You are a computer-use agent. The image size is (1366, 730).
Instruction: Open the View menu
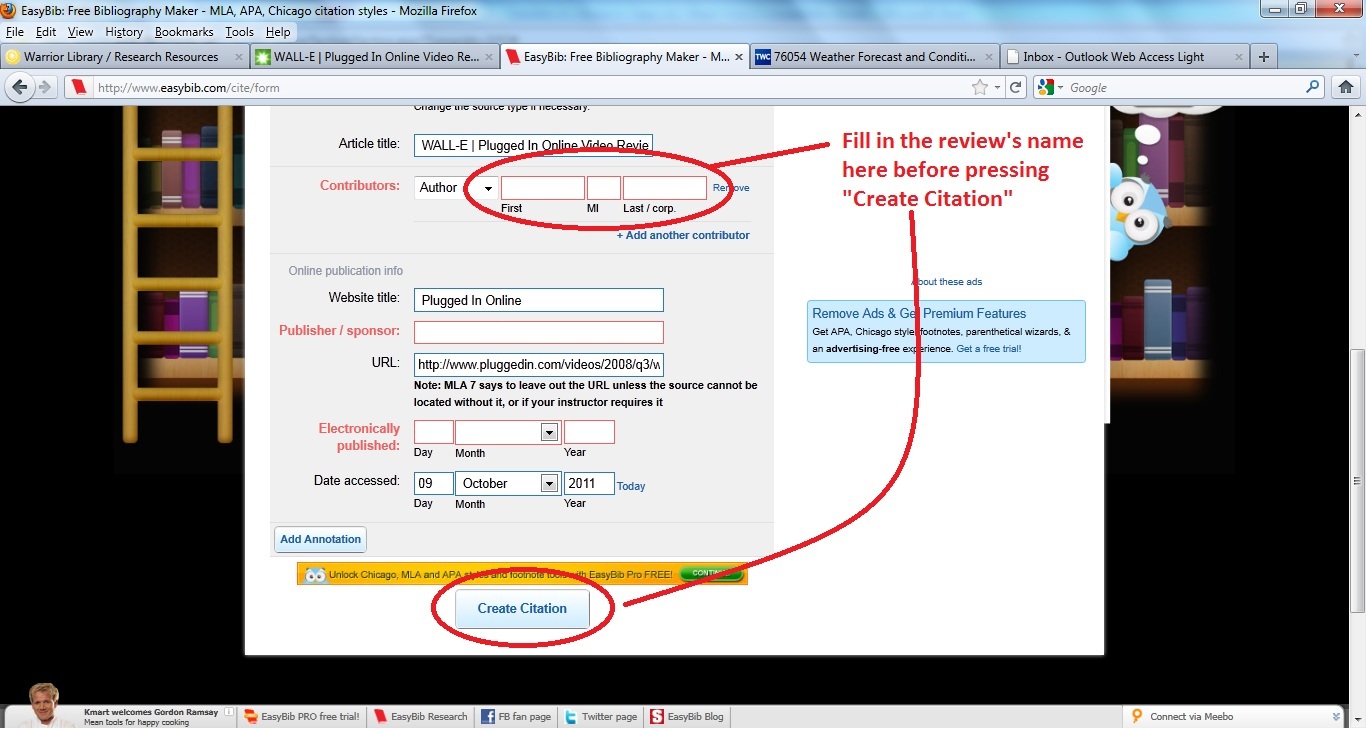click(81, 32)
